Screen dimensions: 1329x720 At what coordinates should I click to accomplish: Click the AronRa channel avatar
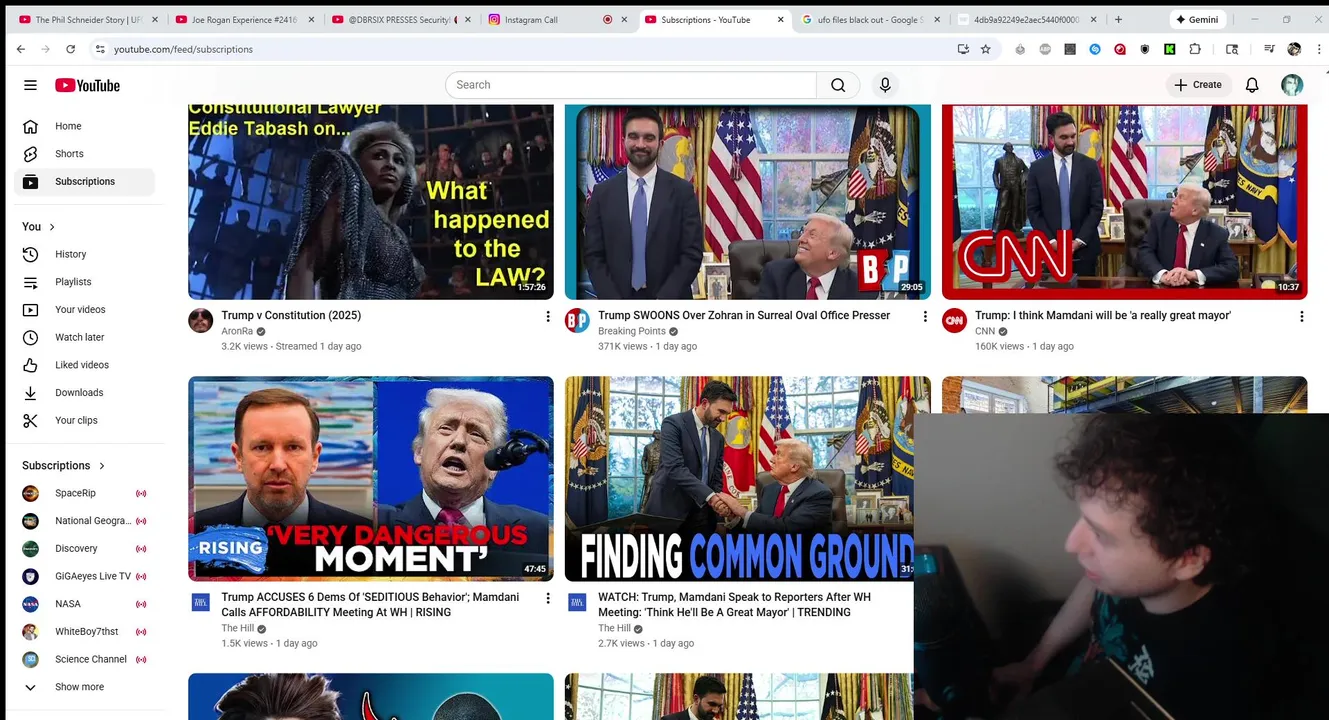tap(201, 321)
